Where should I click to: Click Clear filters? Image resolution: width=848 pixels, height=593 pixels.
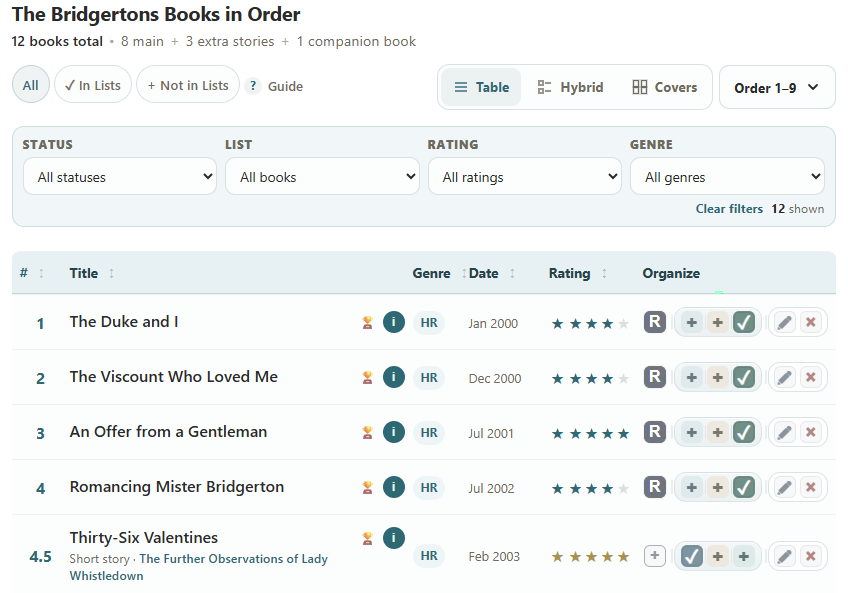728,209
